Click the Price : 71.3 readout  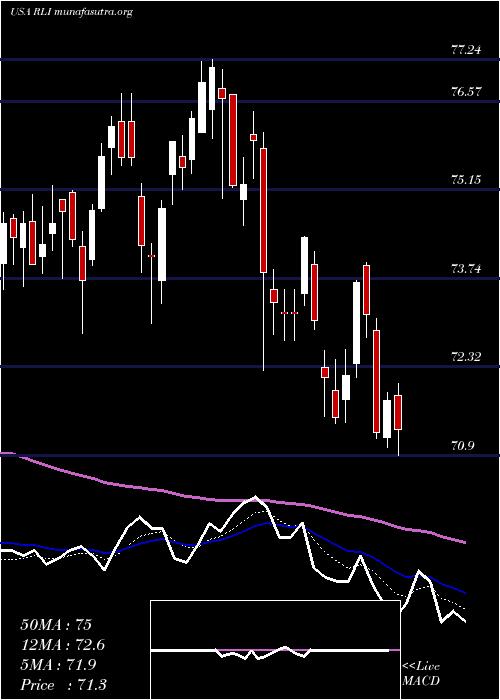tap(63, 685)
